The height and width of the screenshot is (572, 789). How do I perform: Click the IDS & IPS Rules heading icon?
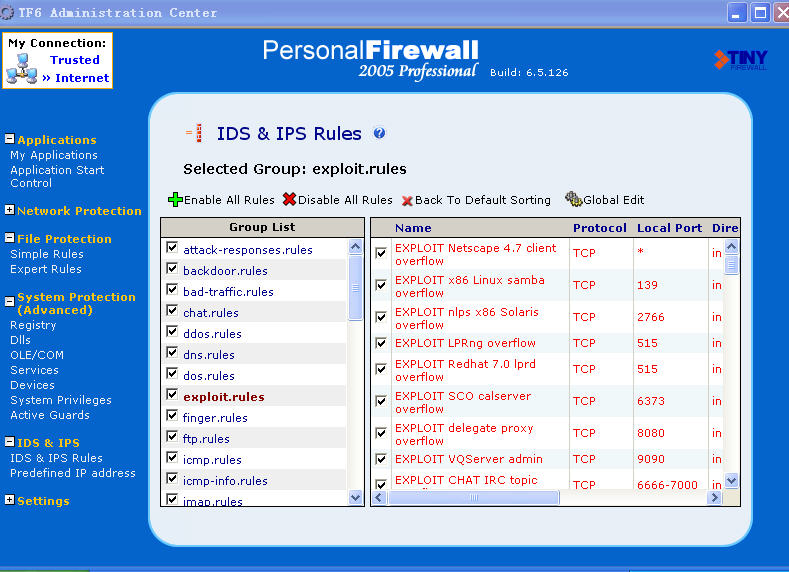pos(195,133)
